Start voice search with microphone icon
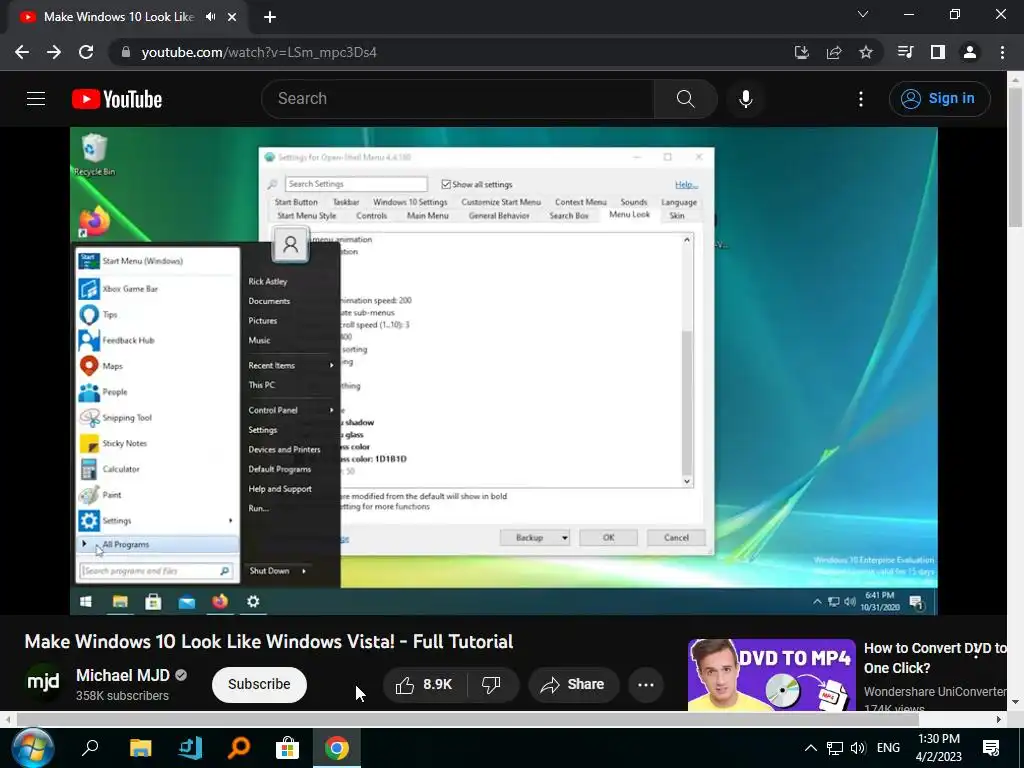1024x768 pixels. click(x=745, y=99)
